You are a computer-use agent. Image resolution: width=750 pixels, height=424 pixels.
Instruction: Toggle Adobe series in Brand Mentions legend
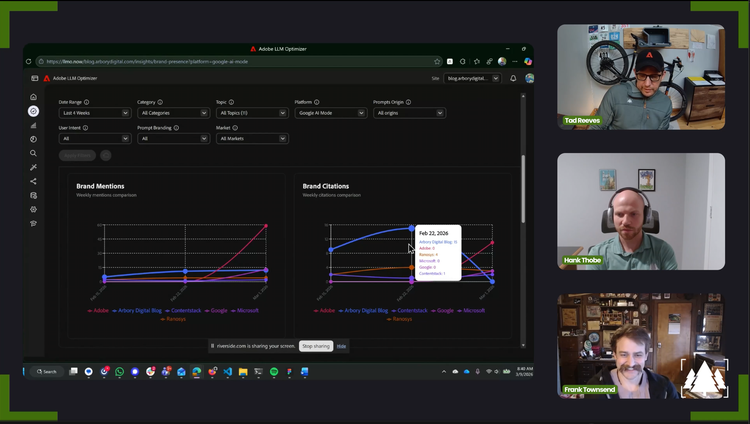[97, 310]
